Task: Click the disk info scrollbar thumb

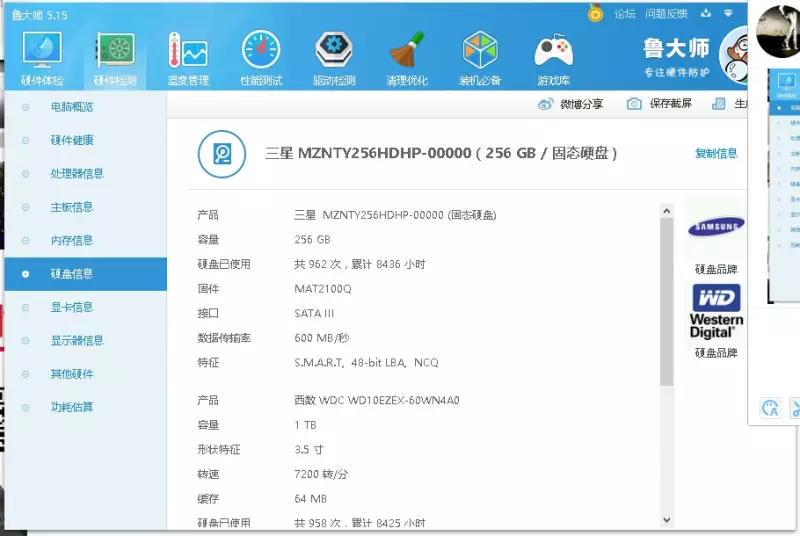Action: 666,301
